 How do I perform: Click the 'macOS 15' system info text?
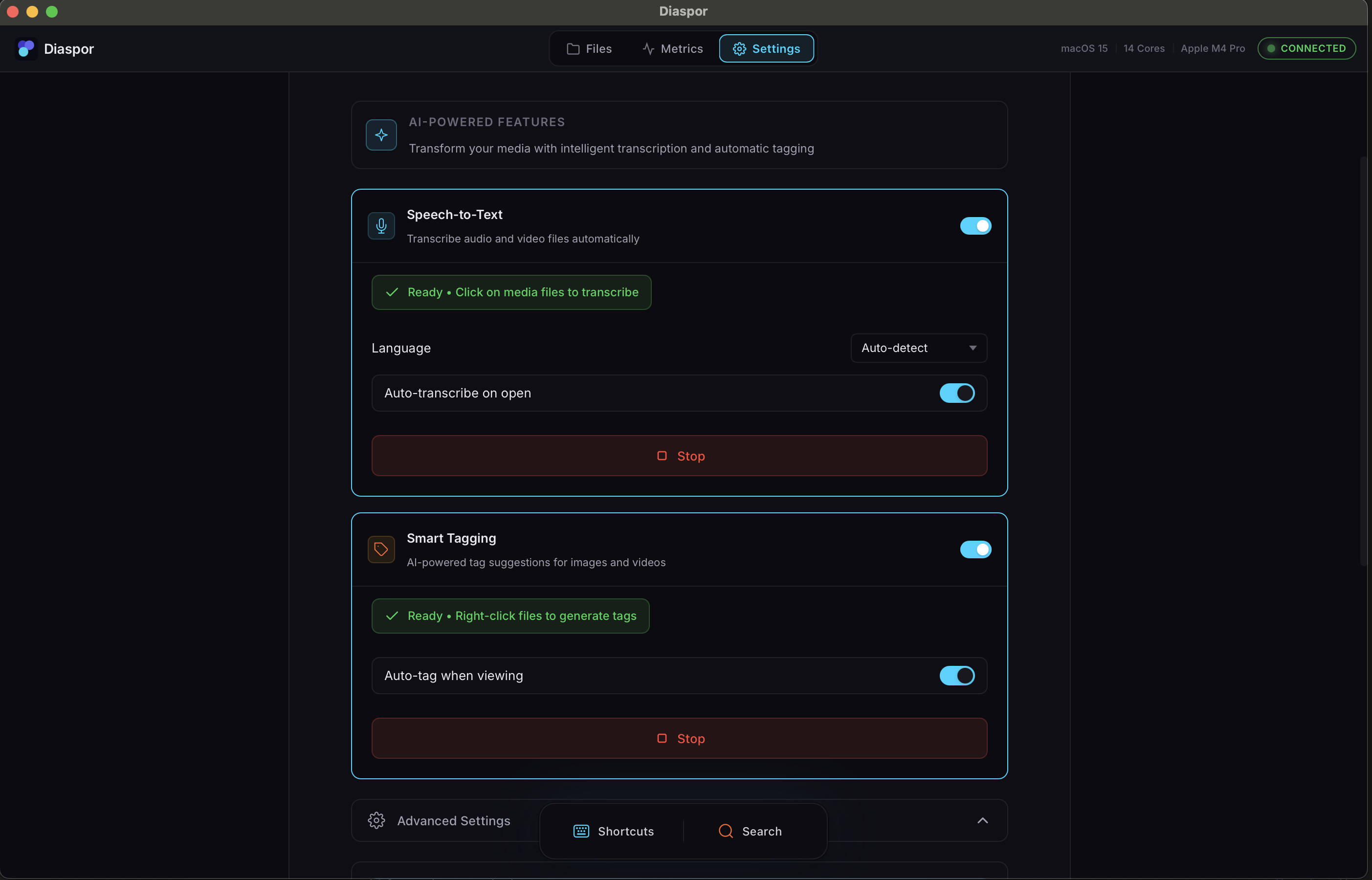coord(1084,48)
